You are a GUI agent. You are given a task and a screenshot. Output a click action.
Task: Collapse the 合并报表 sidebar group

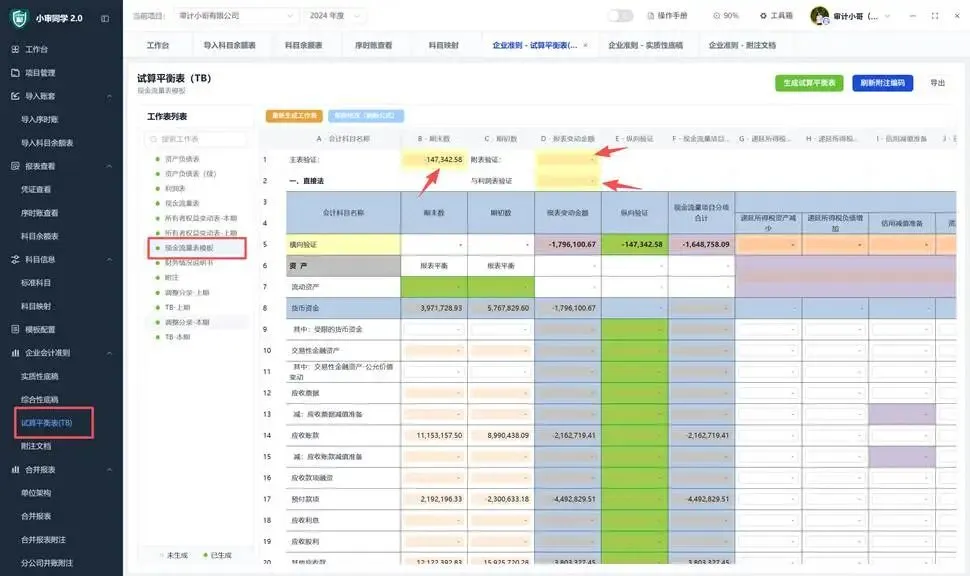point(109,470)
